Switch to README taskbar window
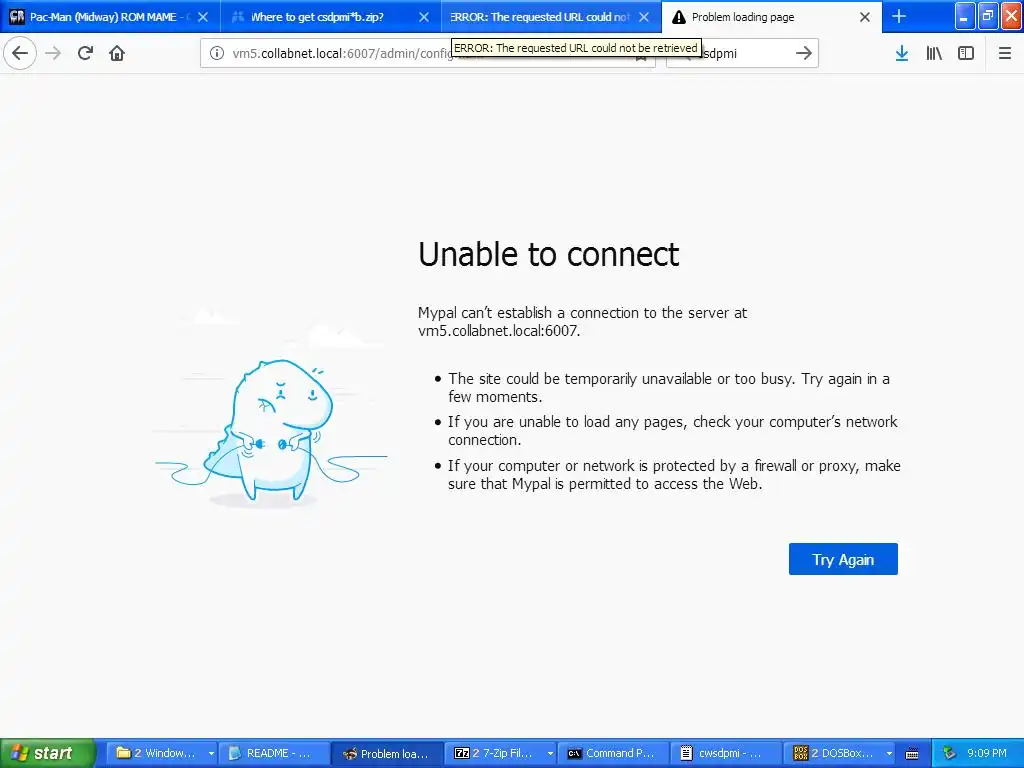 point(274,753)
